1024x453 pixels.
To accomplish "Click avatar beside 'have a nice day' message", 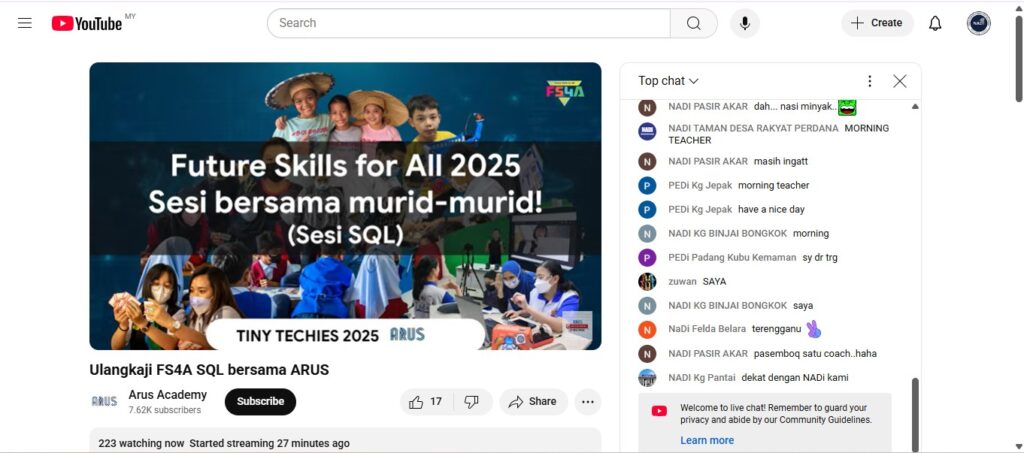I will 647,210.
